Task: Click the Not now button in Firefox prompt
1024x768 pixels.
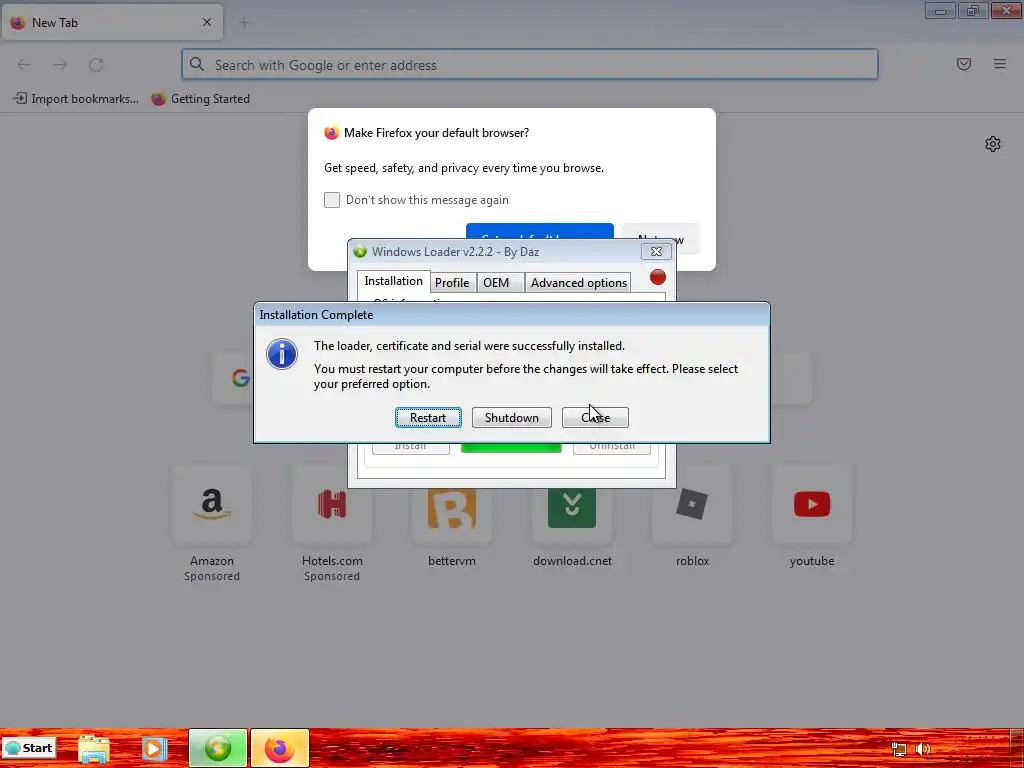Action: tap(661, 239)
